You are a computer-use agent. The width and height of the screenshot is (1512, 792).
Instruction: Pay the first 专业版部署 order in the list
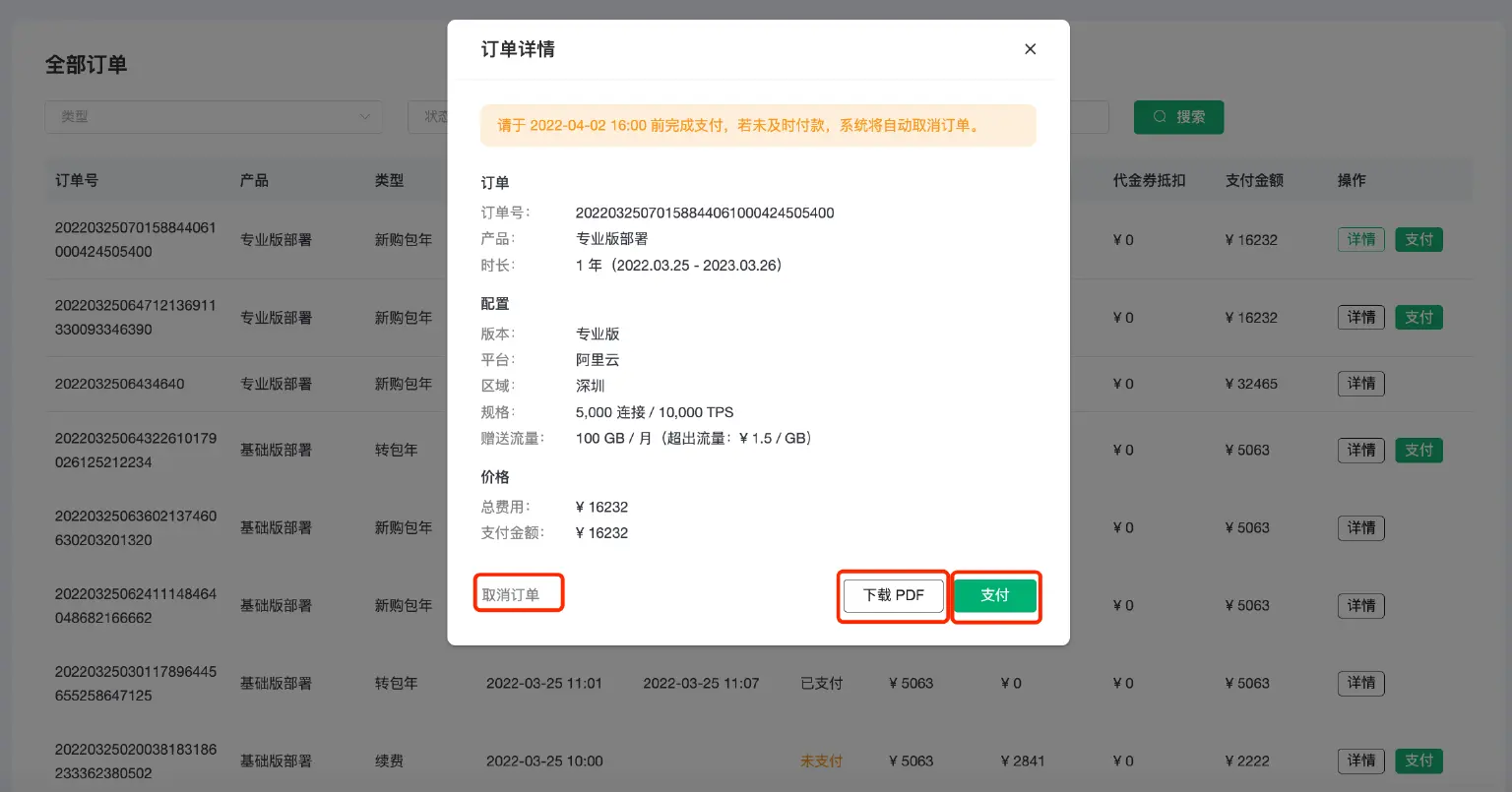(1418, 239)
